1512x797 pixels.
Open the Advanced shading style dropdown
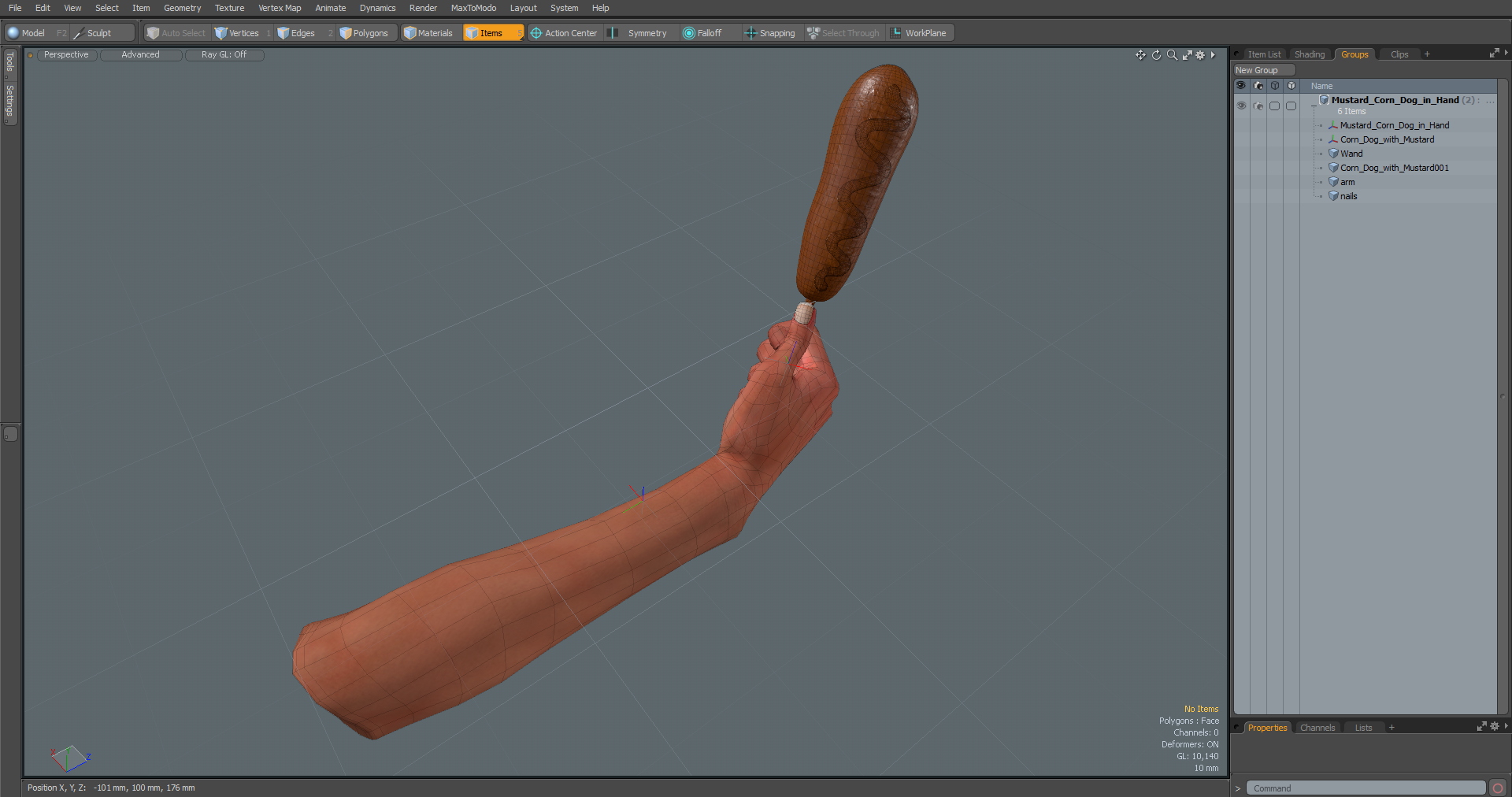click(140, 55)
